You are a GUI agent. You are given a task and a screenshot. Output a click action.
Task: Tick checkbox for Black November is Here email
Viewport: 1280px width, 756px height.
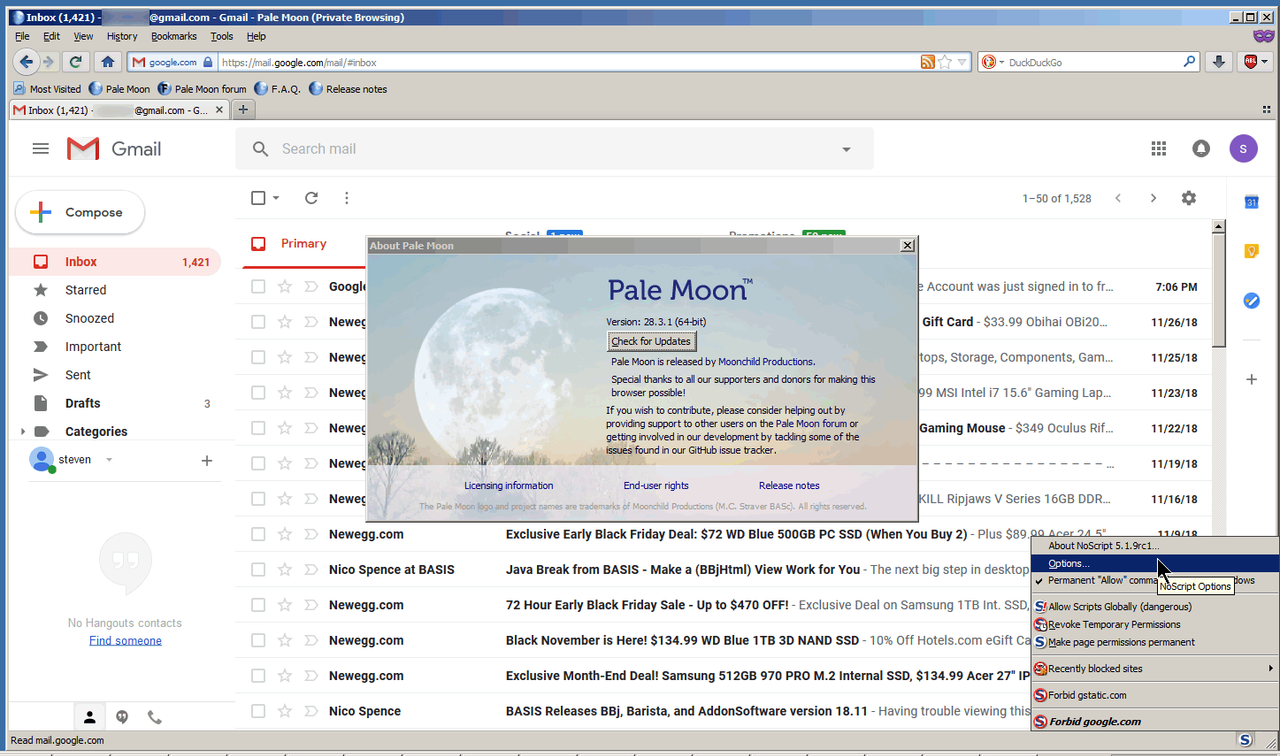[x=258, y=640]
